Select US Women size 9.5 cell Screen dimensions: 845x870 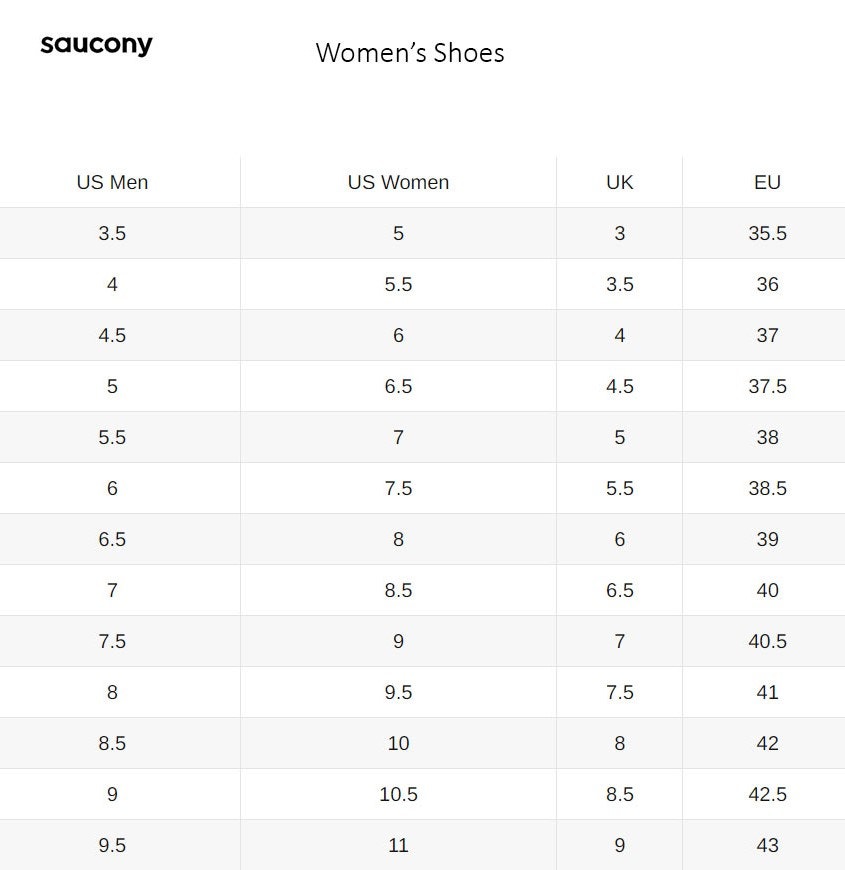pyautogui.click(x=398, y=692)
